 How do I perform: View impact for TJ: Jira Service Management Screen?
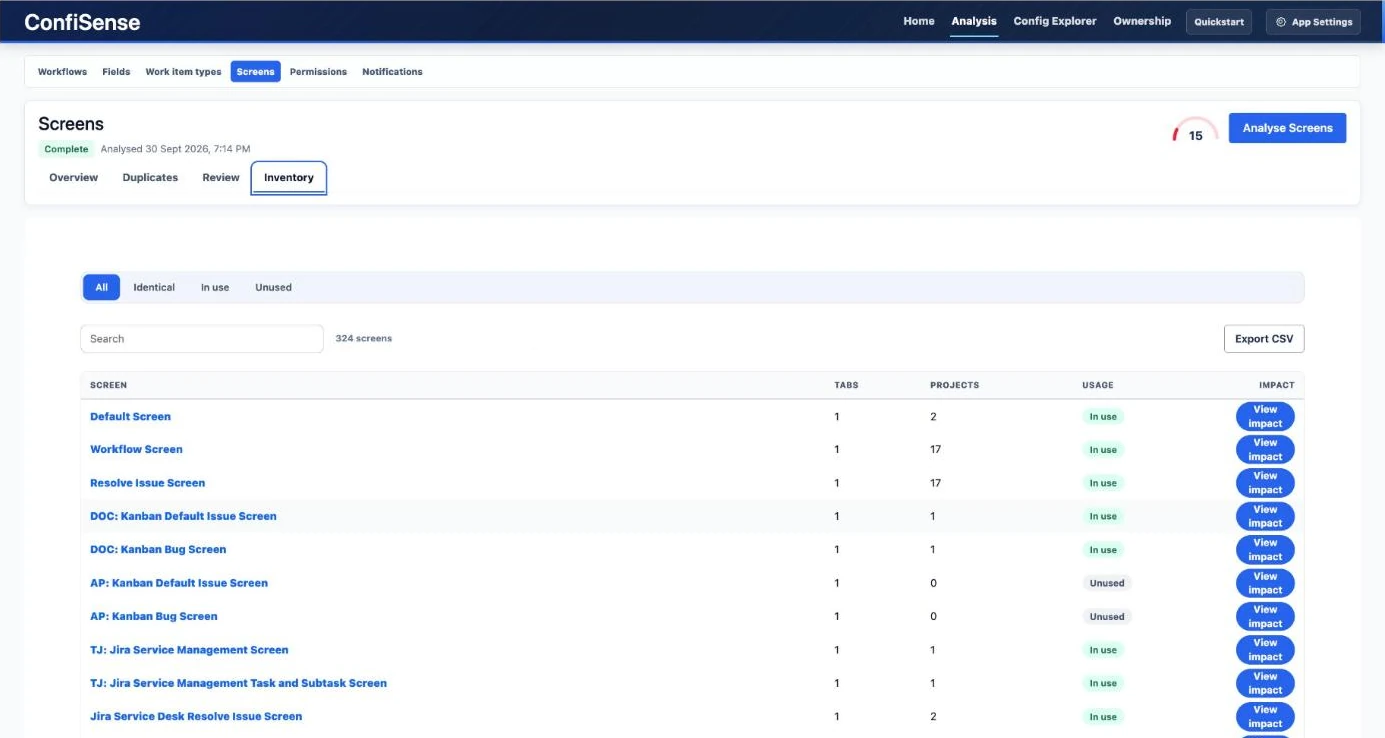(1265, 650)
